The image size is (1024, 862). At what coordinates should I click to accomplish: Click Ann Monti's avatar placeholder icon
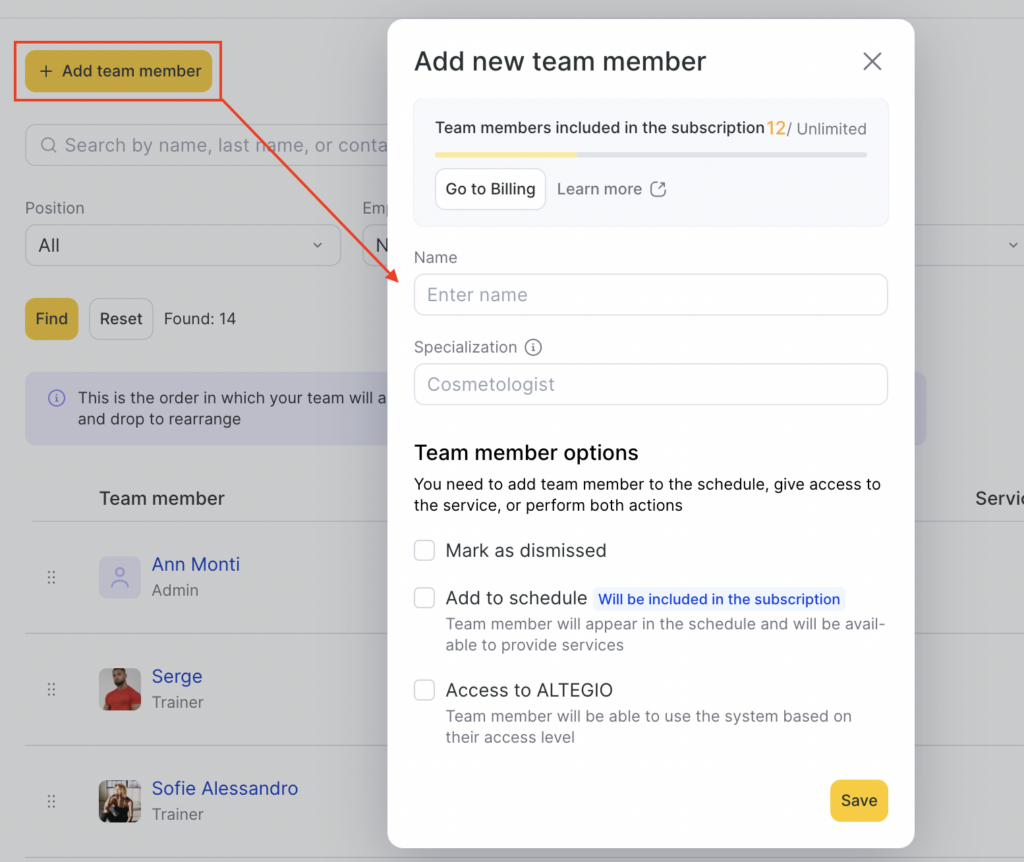coord(120,577)
